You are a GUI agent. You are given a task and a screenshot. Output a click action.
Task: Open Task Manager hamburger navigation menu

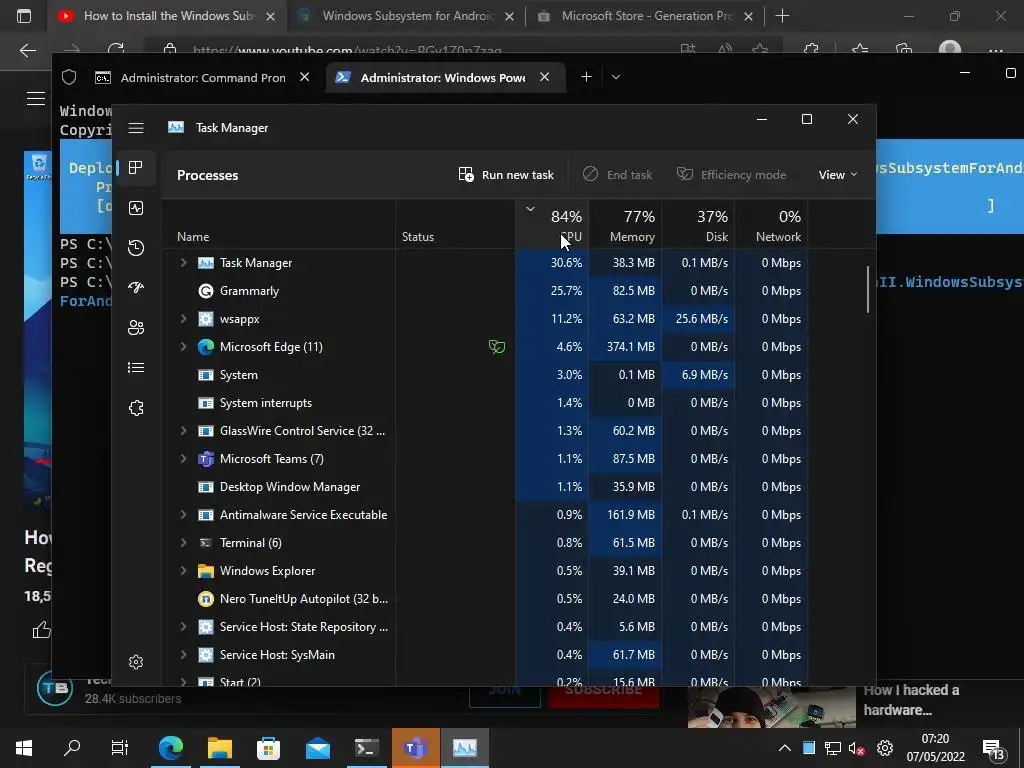click(x=136, y=128)
